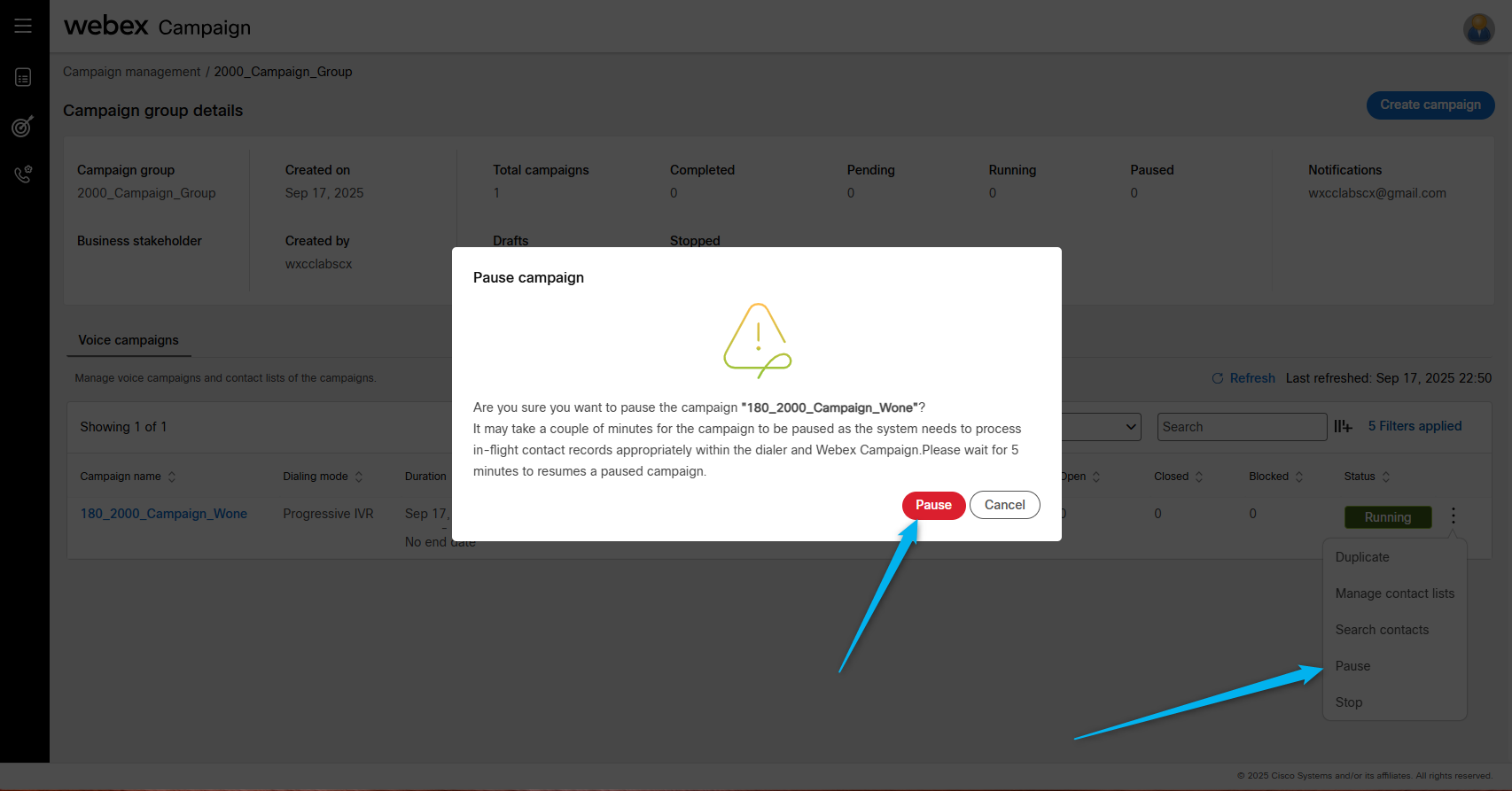Open the 180_2000_Campaign_Wone campaign link

[164, 514]
